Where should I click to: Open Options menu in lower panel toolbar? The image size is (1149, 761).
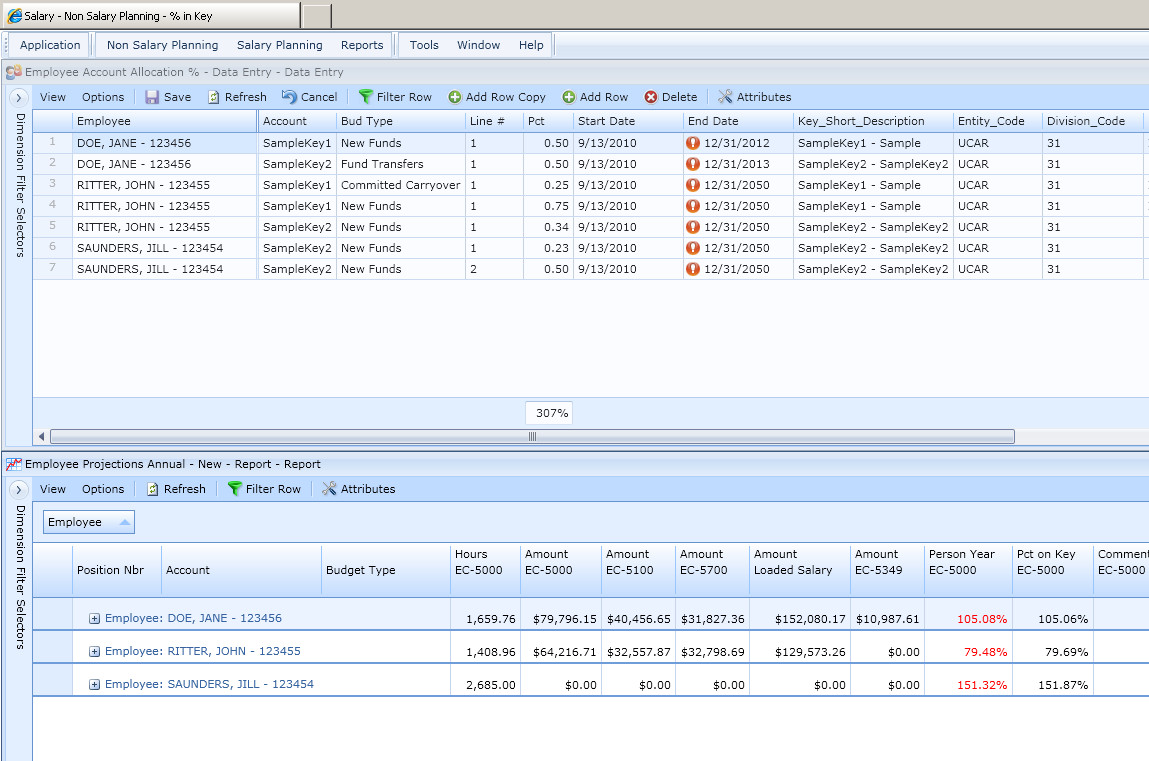(x=103, y=489)
